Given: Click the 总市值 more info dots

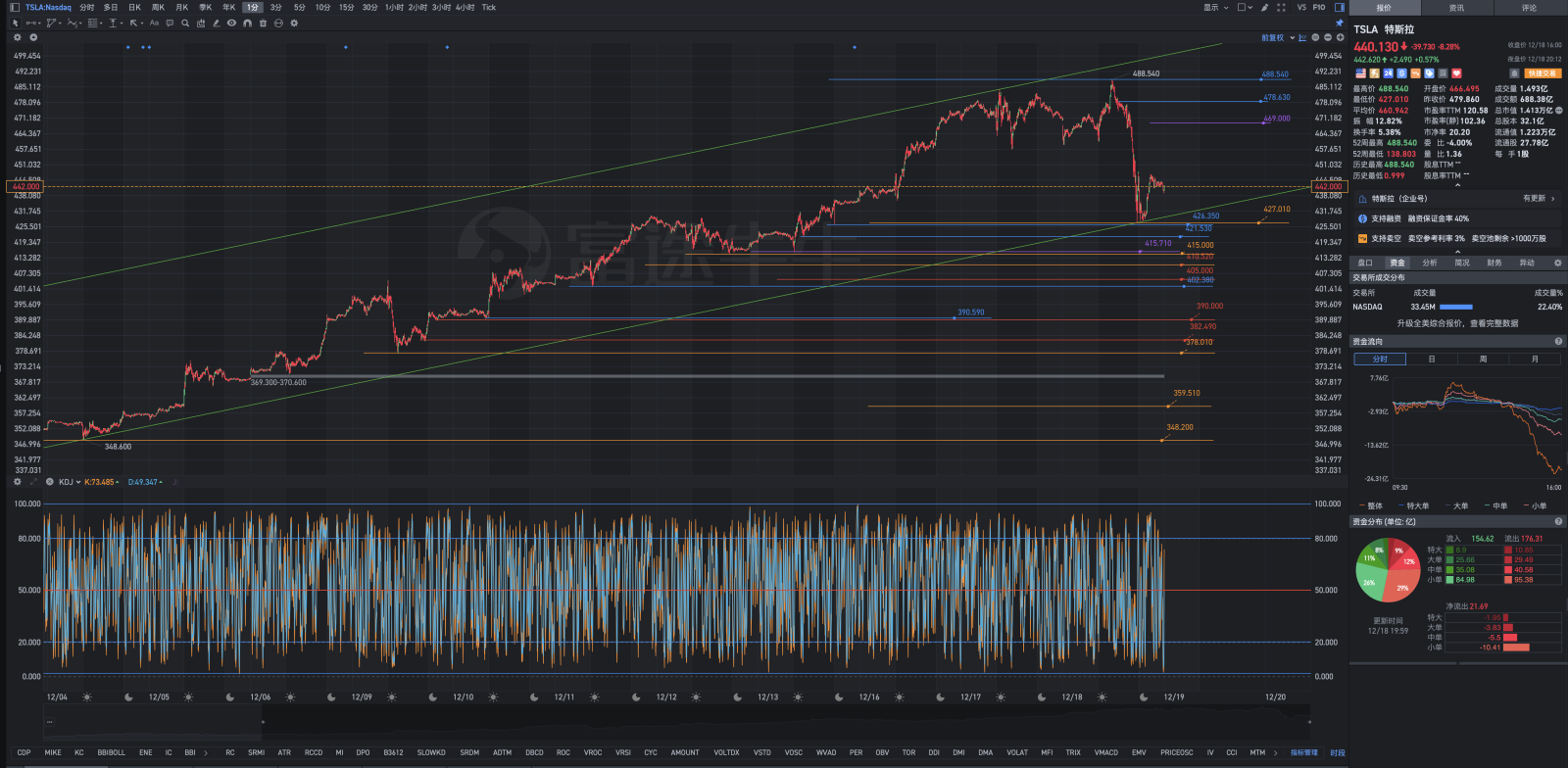Looking at the screenshot, I should [1559, 111].
